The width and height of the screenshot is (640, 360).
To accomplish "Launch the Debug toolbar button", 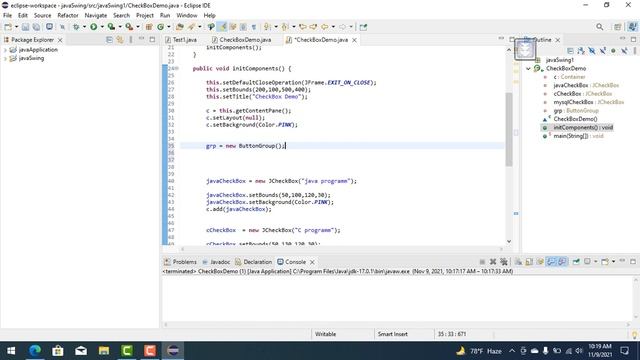I will [76, 27].
